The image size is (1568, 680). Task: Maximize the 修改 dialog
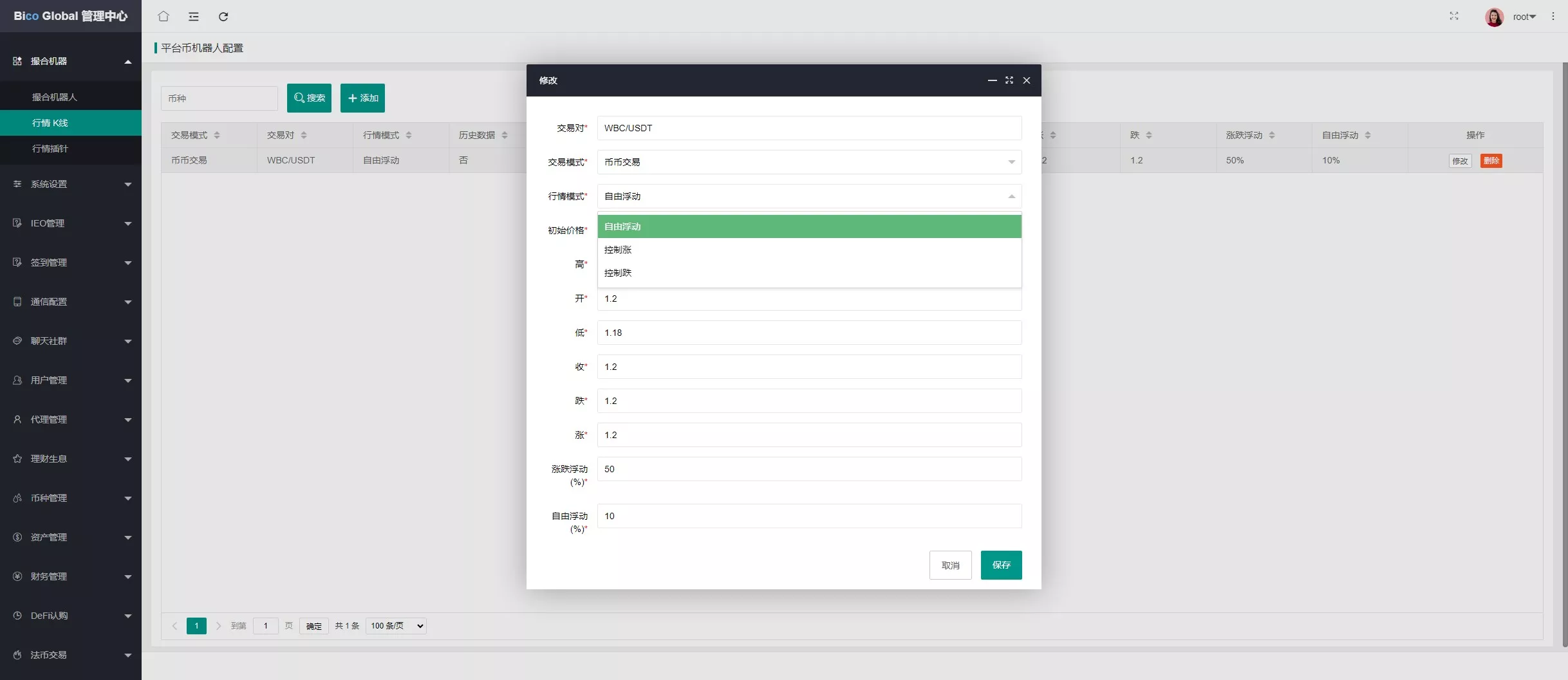(1009, 80)
